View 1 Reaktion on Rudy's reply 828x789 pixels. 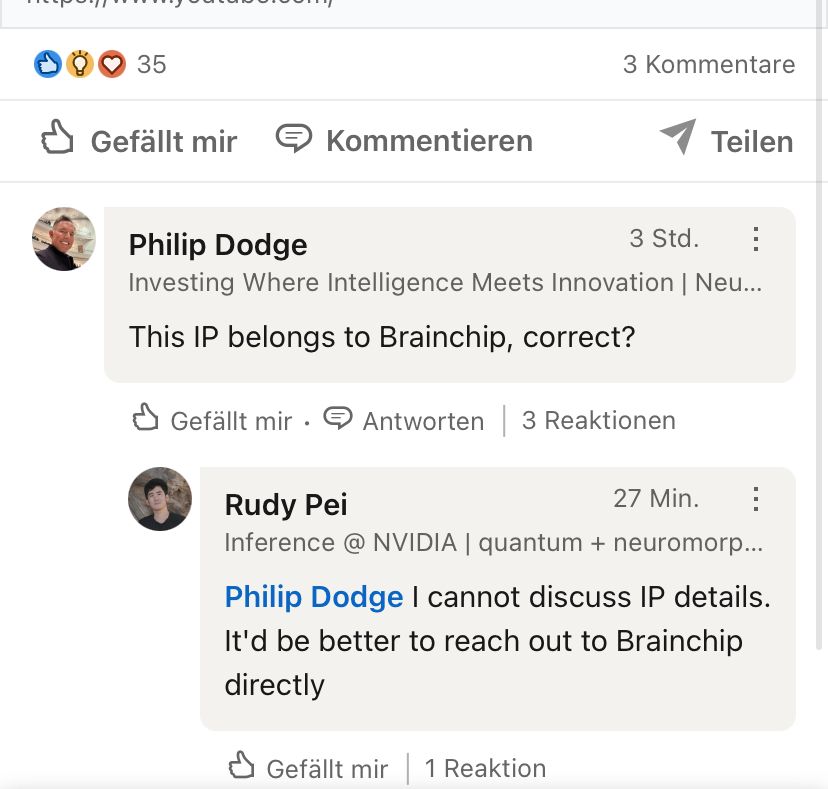tap(485, 768)
